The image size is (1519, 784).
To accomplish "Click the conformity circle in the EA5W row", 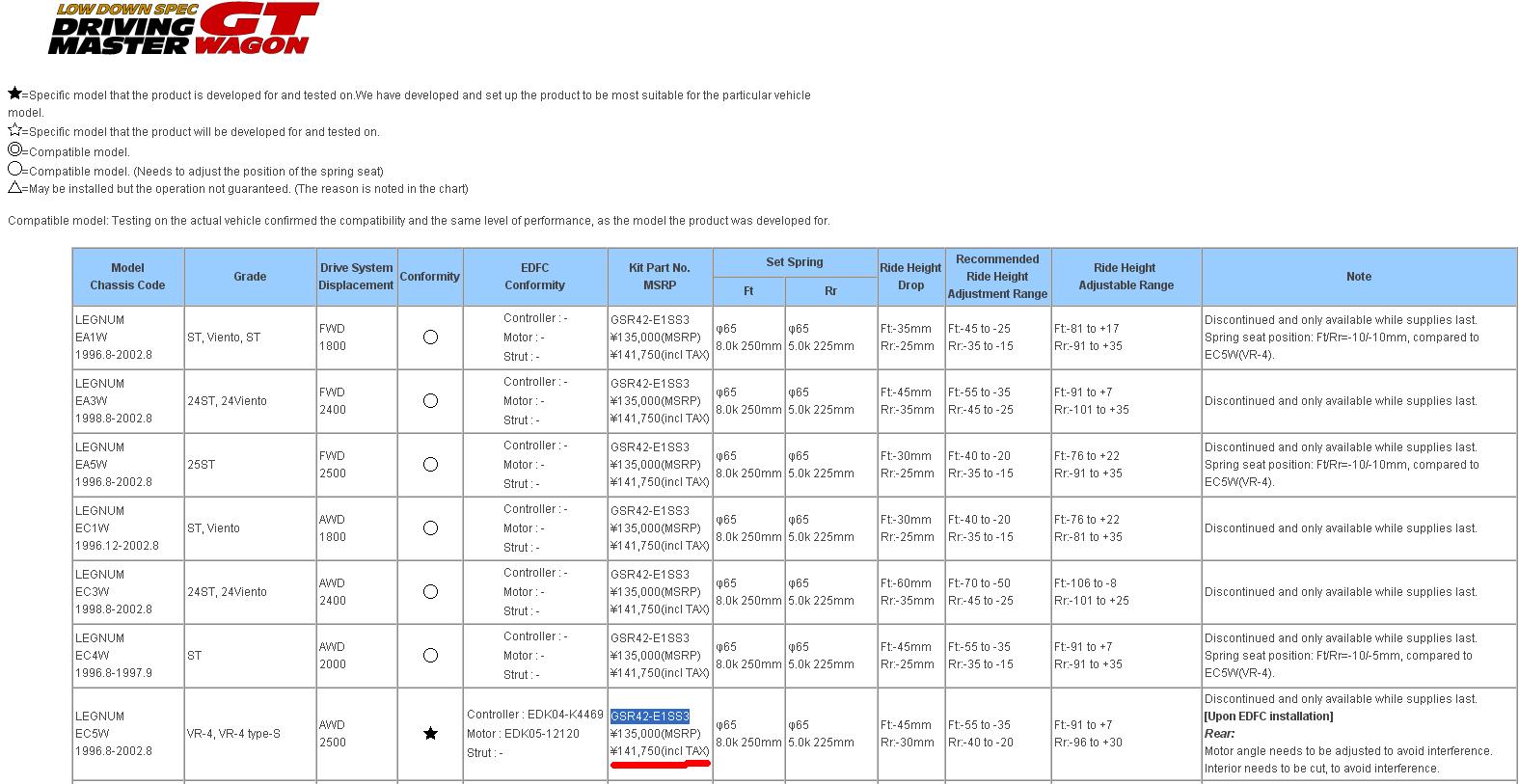I will coord(430,465).
